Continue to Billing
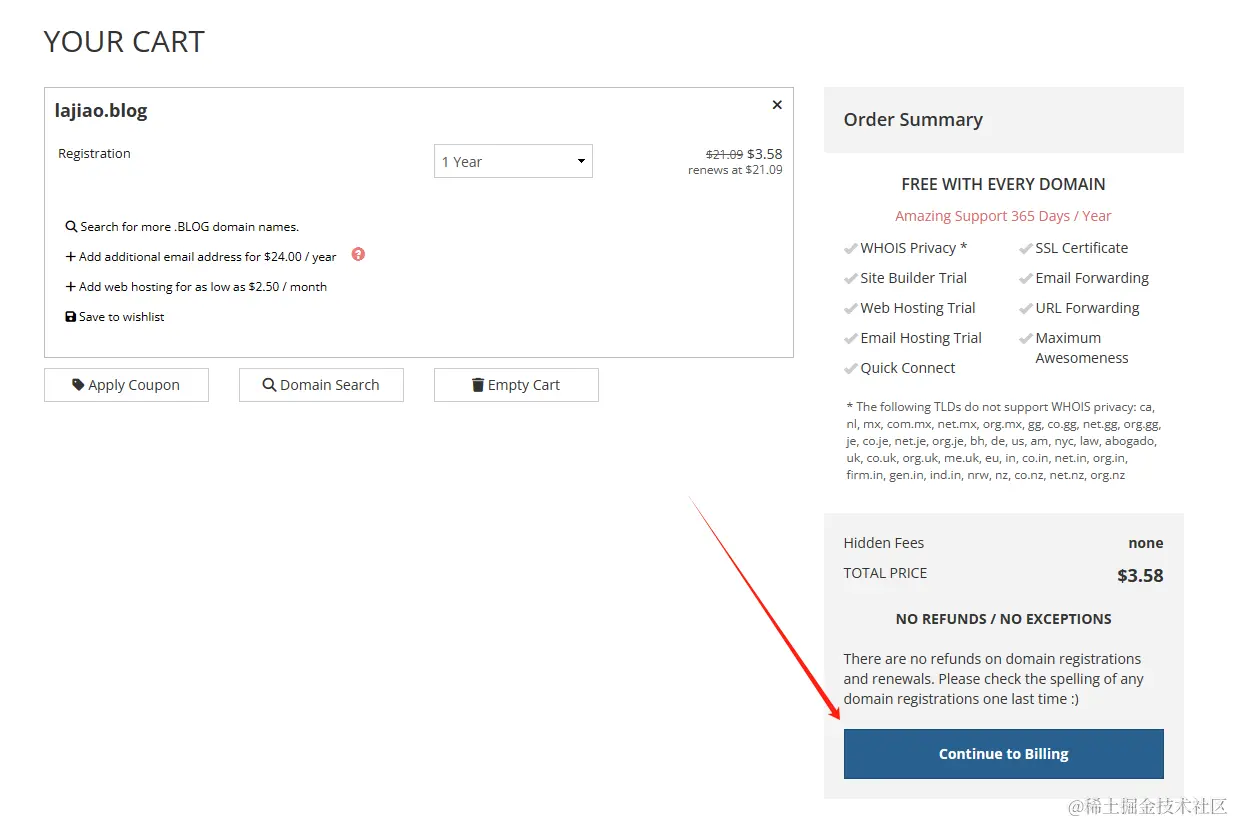This screenshot has height=823, width=1234. 1004,754
